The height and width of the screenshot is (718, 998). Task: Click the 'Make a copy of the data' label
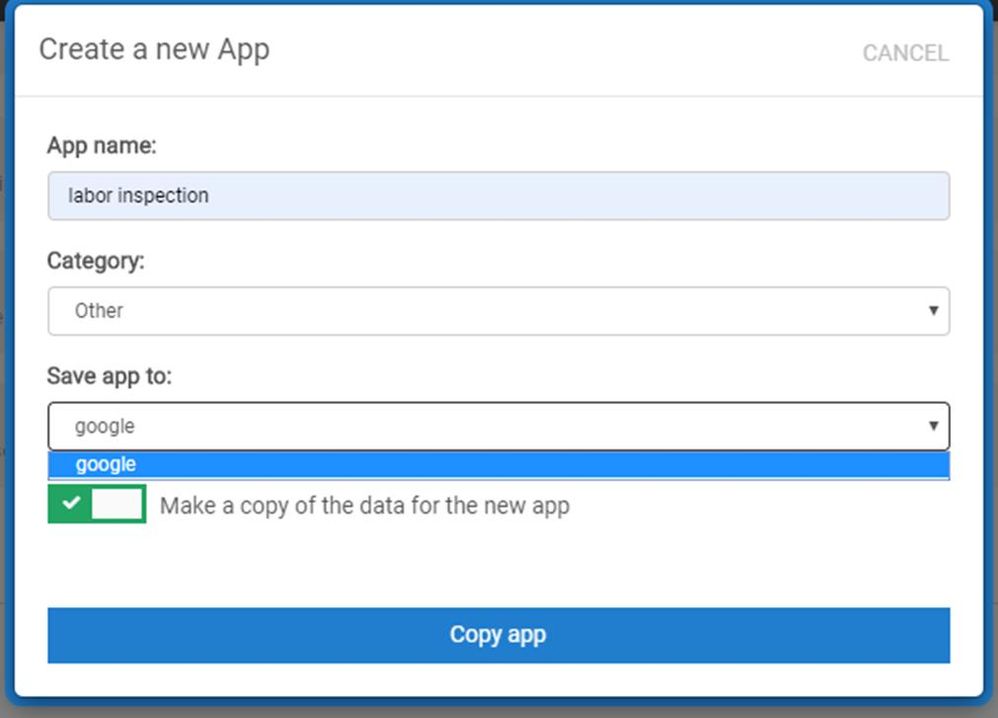click(x=365, y=506)
